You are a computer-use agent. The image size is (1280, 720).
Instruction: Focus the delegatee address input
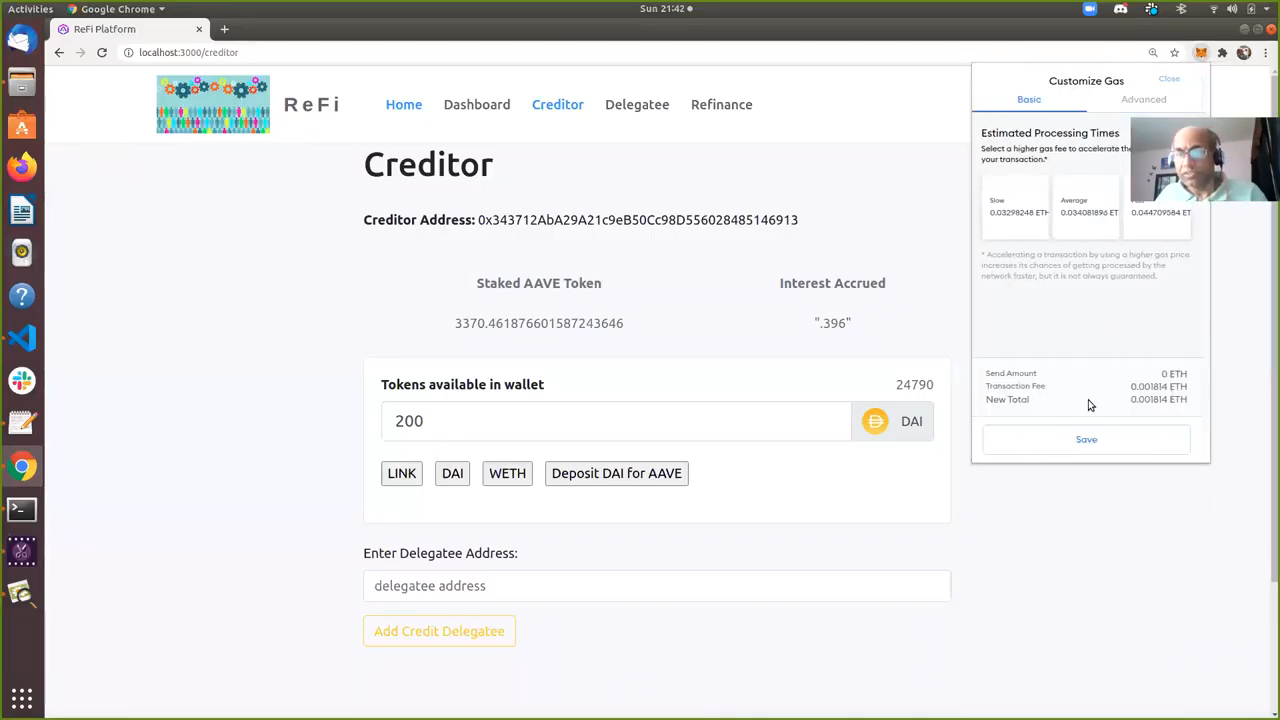coord(657,586)
